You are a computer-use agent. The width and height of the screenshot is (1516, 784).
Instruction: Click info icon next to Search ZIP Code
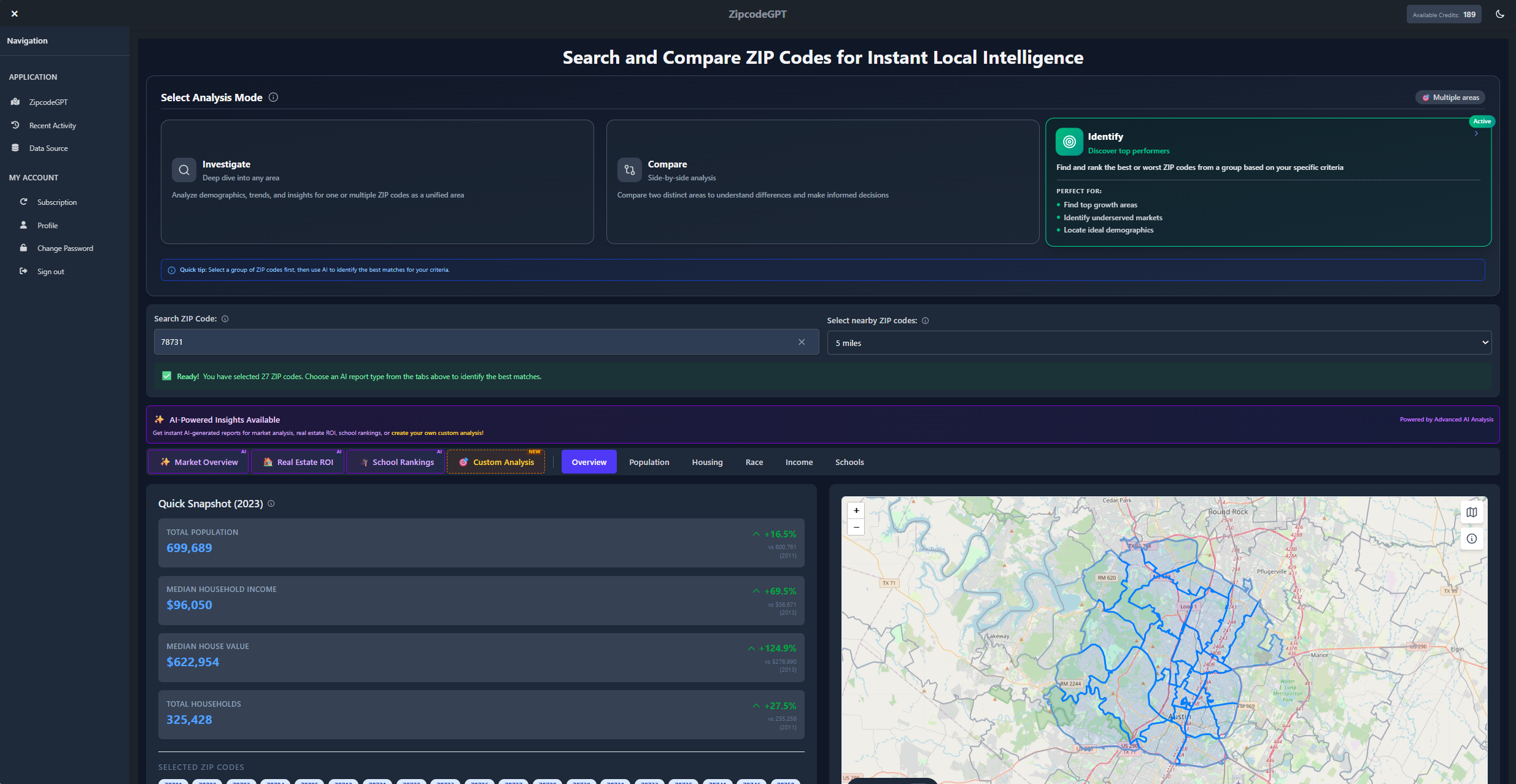[x=225, y=319]
